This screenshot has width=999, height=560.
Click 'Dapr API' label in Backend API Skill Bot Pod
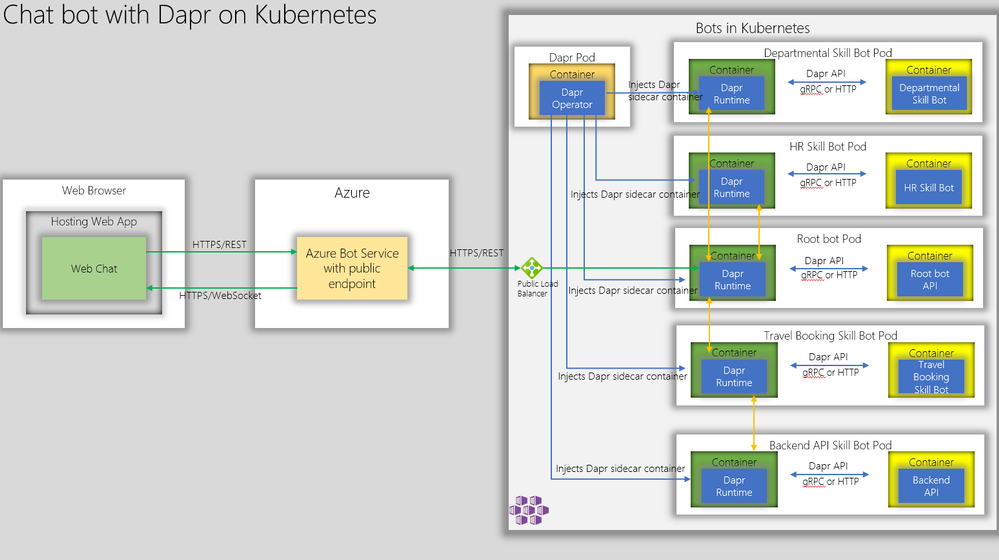828,466
